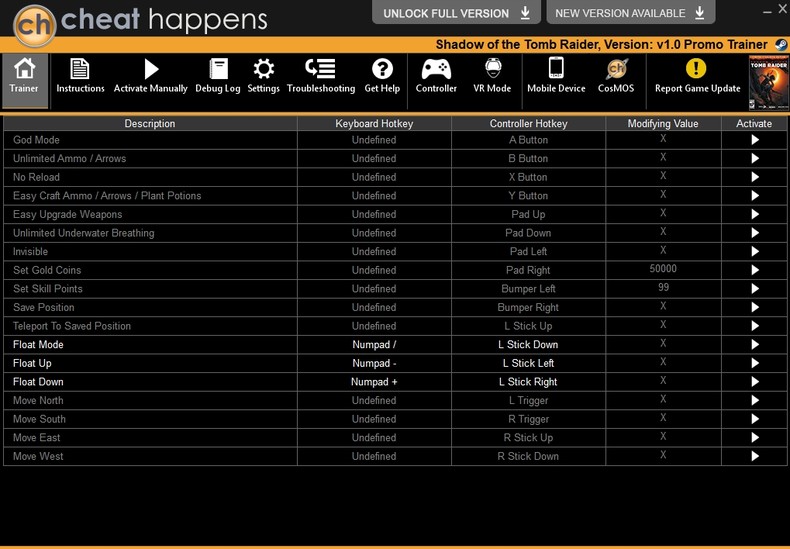This screenshot has width=790, height=549.
Task: Activate Easy Craft Ammo cheat
Action: point(755,196)
